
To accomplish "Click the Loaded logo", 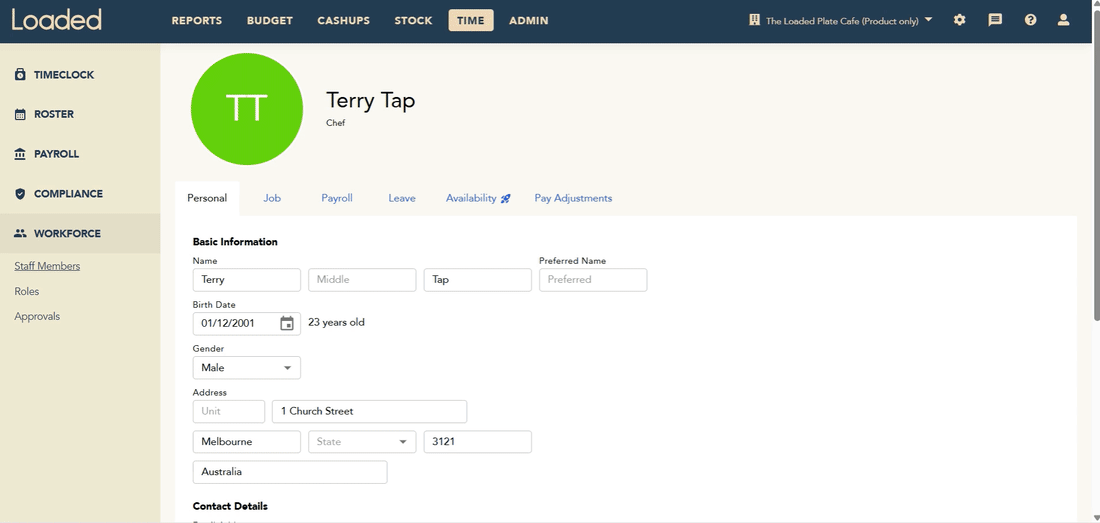I will tap(56, 20).
